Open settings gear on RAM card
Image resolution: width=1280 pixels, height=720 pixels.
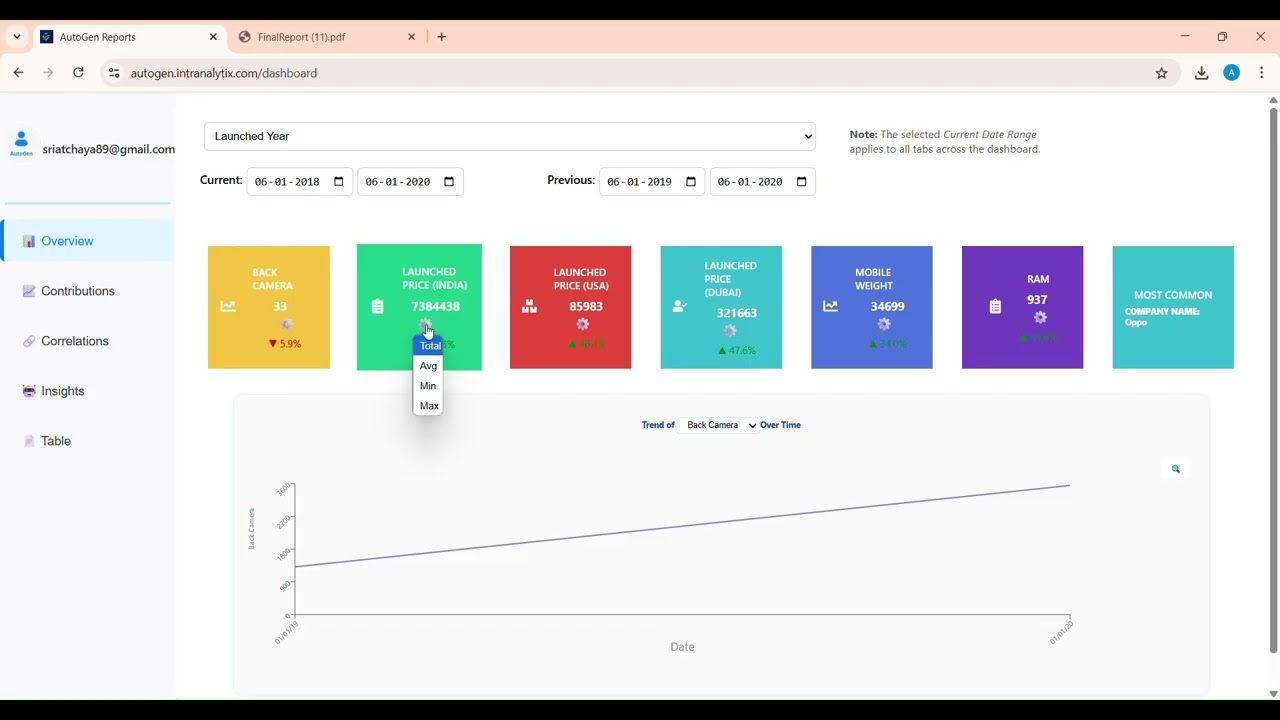[1040, 318]
